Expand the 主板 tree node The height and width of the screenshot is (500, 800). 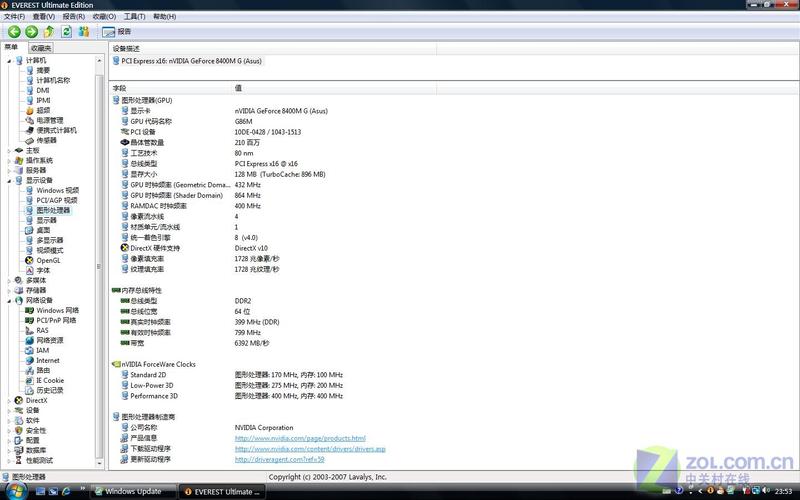point(9,151)
